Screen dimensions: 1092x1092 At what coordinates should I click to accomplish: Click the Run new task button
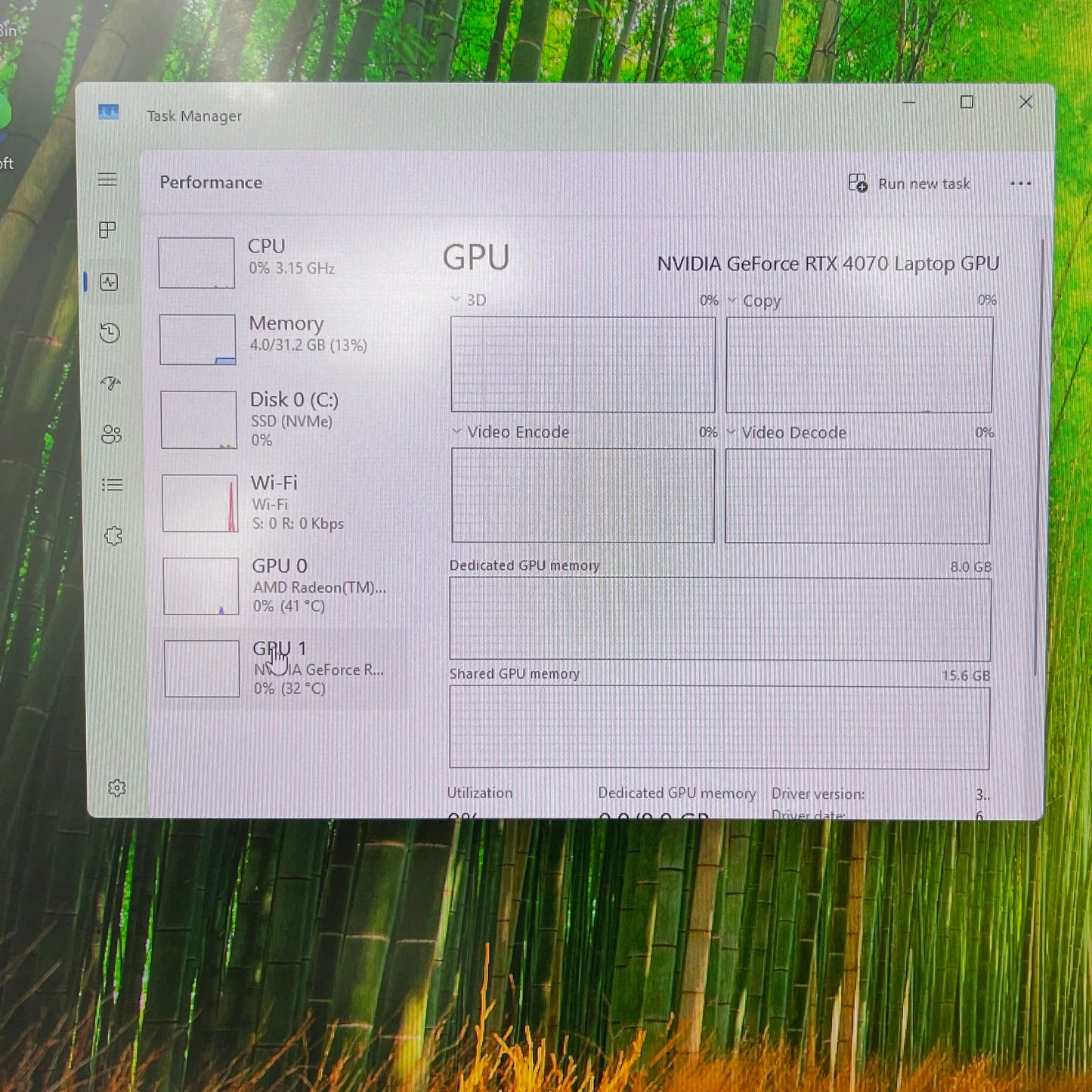coord(910,184)
